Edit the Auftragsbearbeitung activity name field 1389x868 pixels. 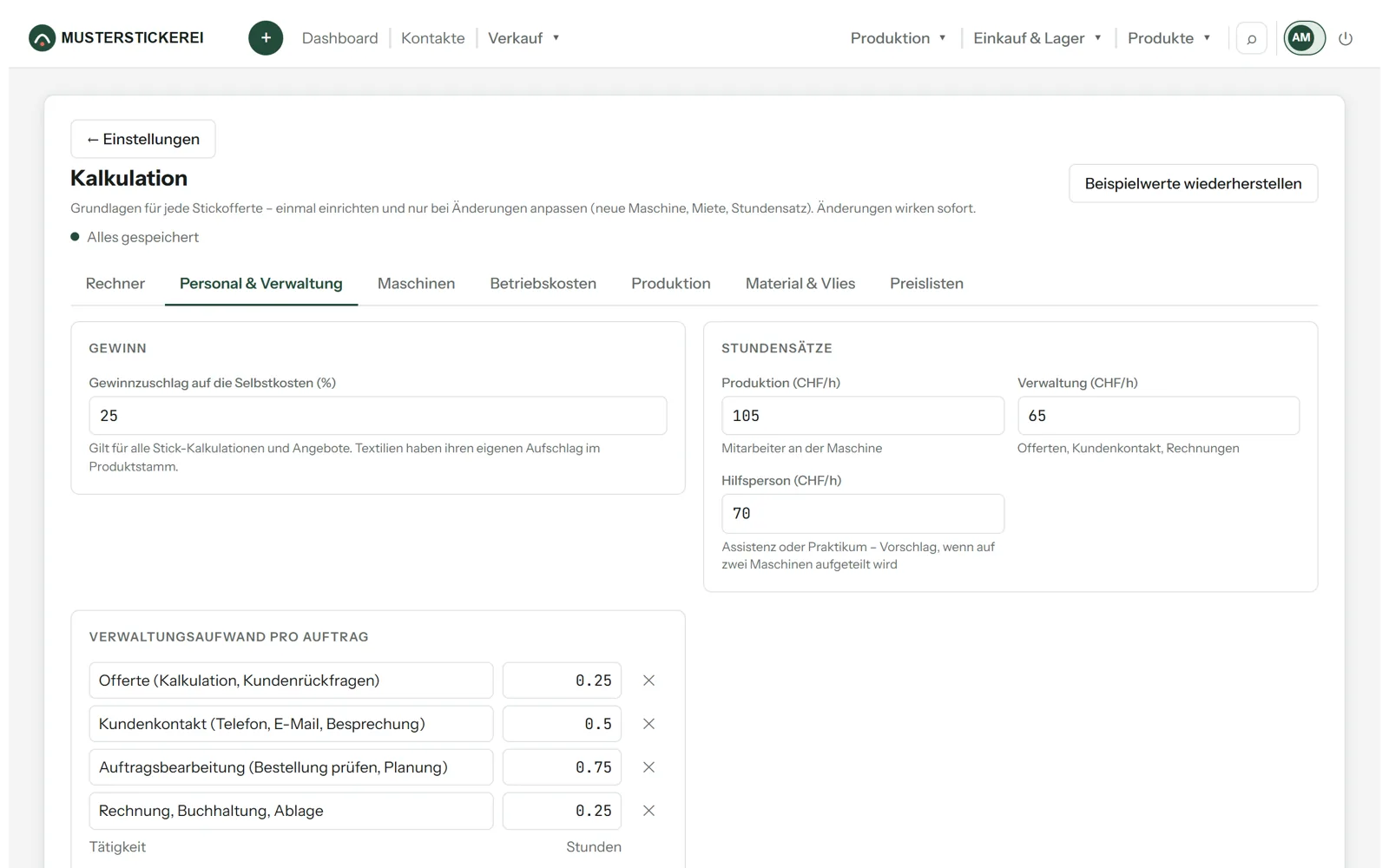tap(291, 767)
